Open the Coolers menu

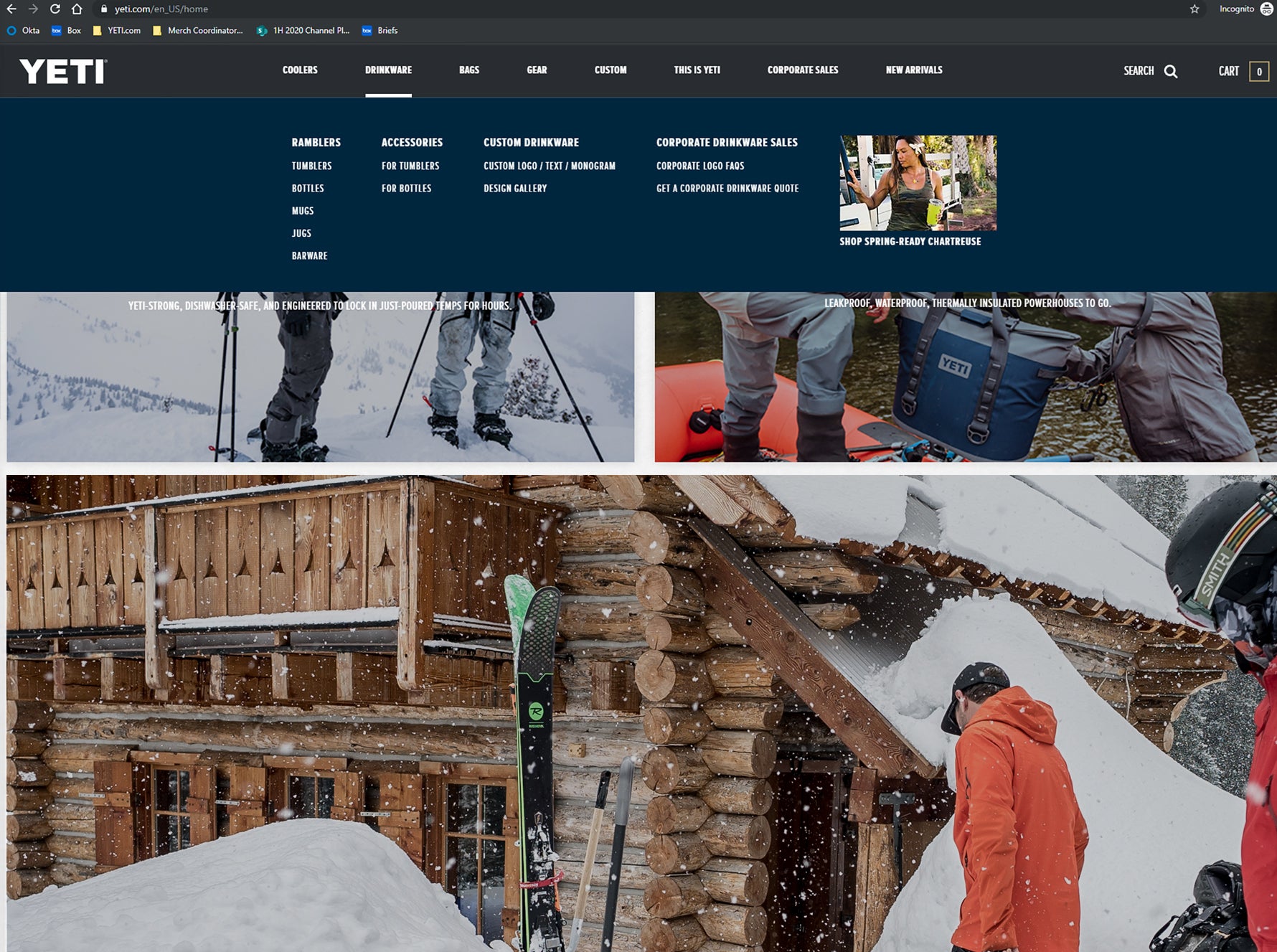[x=300, y=70]
